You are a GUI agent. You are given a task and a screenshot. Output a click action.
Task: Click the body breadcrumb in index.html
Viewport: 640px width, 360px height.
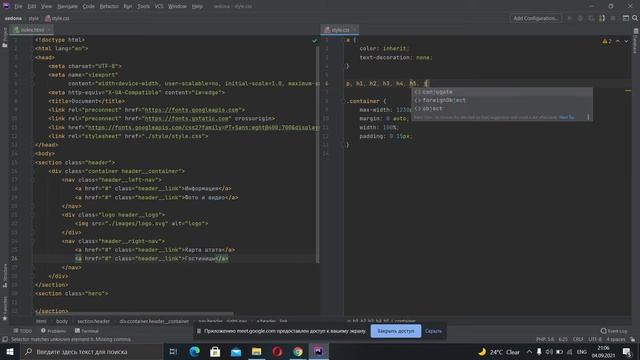click(62, 322)
